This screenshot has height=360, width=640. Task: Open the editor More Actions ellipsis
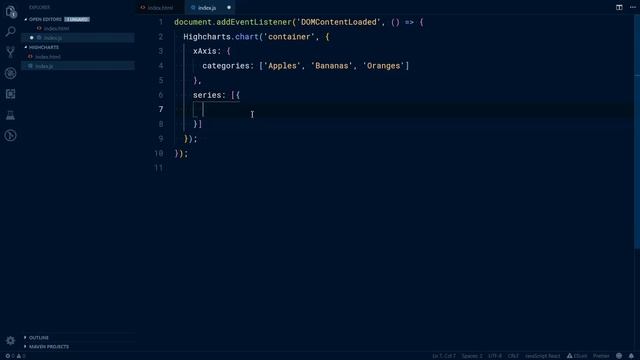tap(633, 7)
